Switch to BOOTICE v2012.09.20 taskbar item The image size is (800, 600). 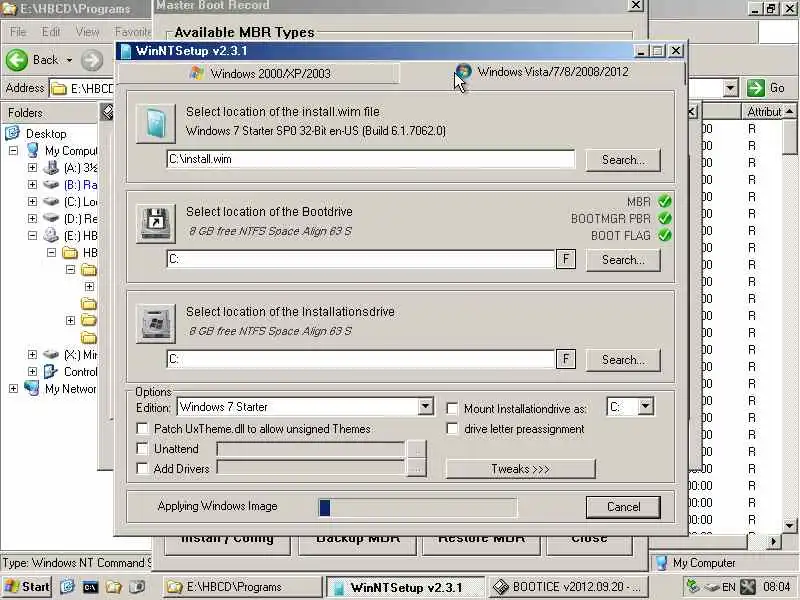568,587
